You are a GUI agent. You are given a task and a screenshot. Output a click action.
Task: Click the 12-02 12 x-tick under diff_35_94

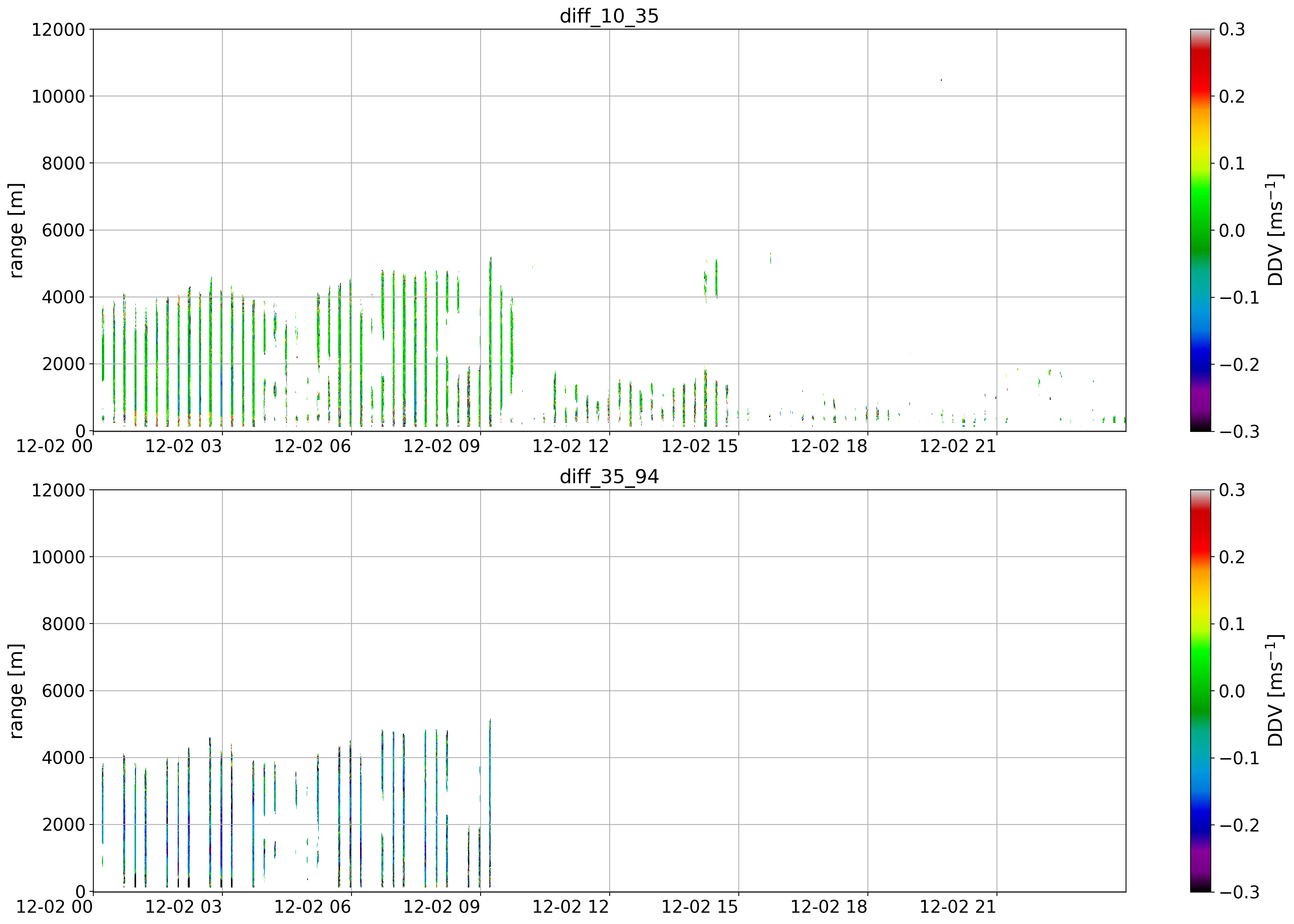click(x=571, y=907)
